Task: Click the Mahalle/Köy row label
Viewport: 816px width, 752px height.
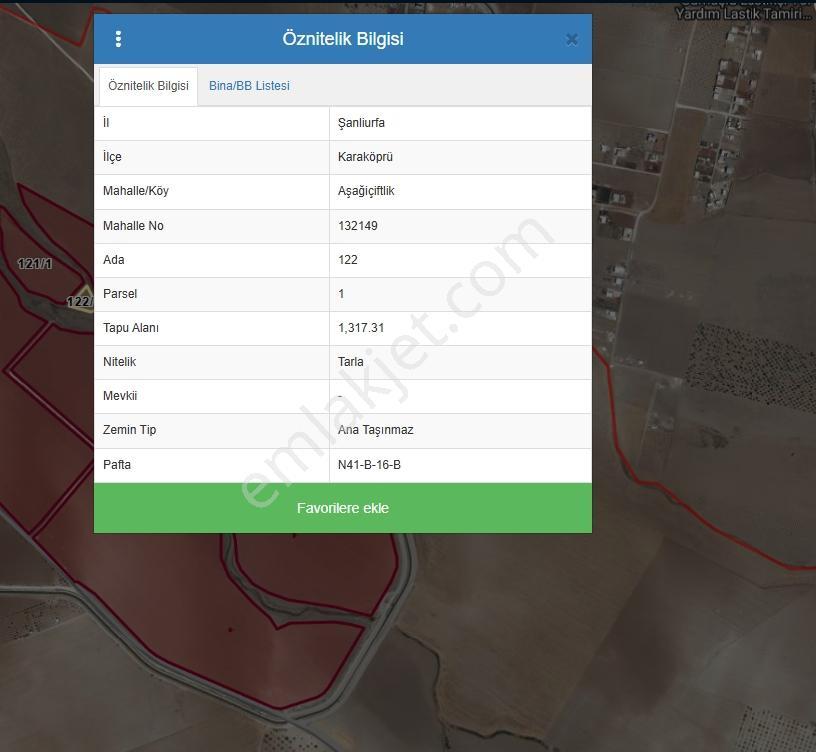Action: [x=136, y=191]
